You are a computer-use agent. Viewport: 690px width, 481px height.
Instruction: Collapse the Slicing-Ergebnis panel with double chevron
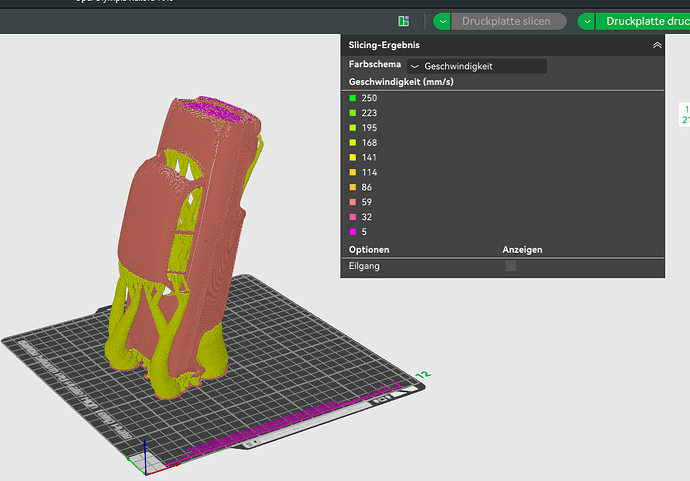point(657,45)
